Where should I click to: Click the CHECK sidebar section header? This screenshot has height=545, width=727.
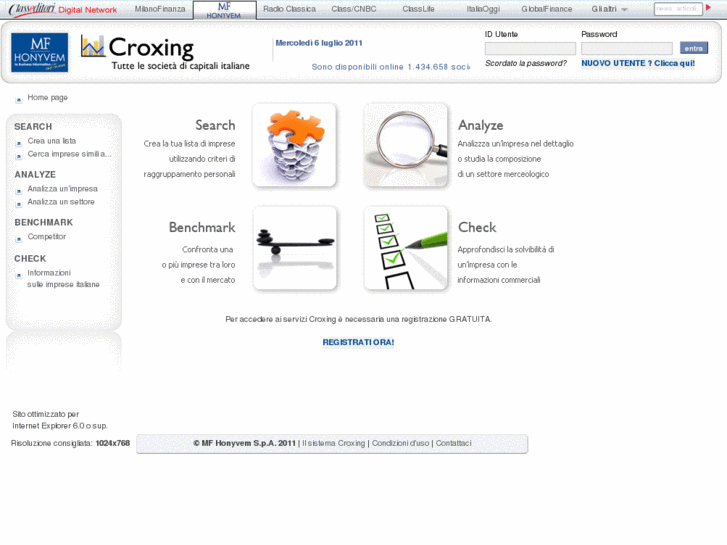click(x=30, y=258)
